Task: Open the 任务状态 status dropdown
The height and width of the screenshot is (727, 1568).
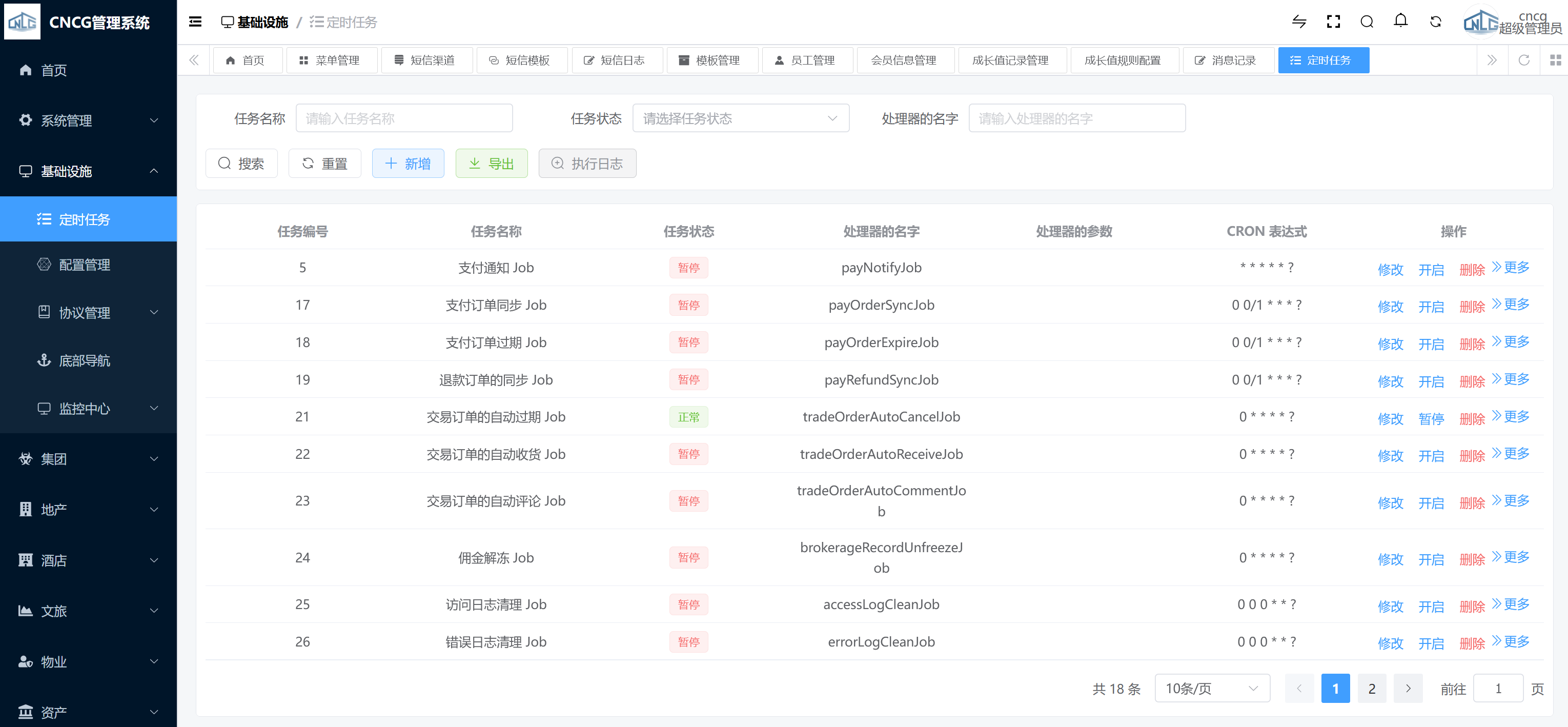Action: click(740, 118)
